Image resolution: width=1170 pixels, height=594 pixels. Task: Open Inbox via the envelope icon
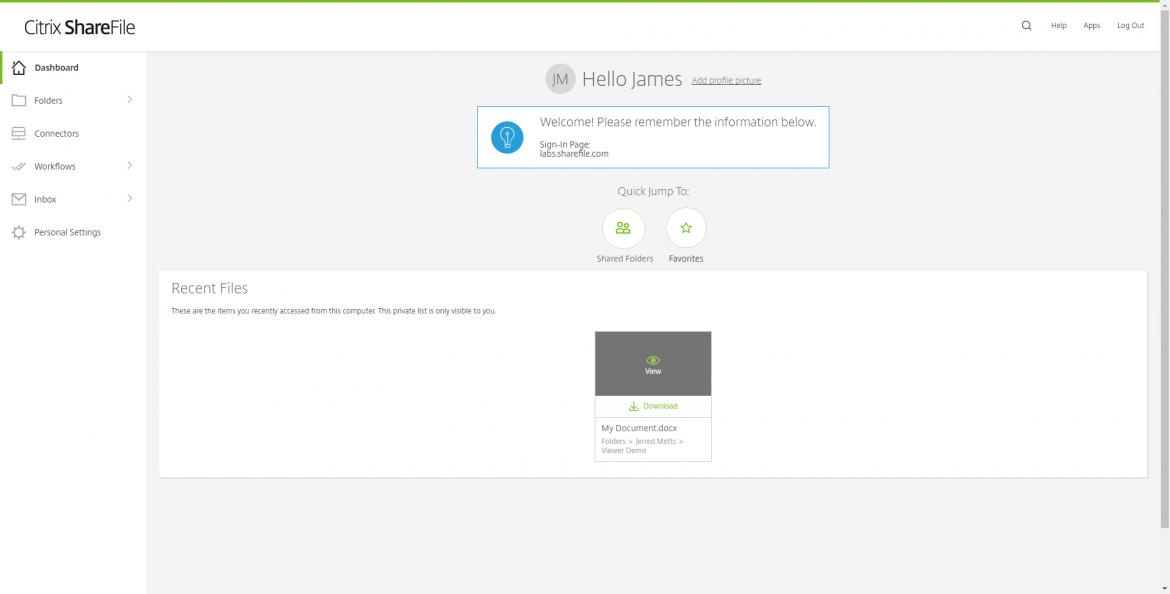17,199
